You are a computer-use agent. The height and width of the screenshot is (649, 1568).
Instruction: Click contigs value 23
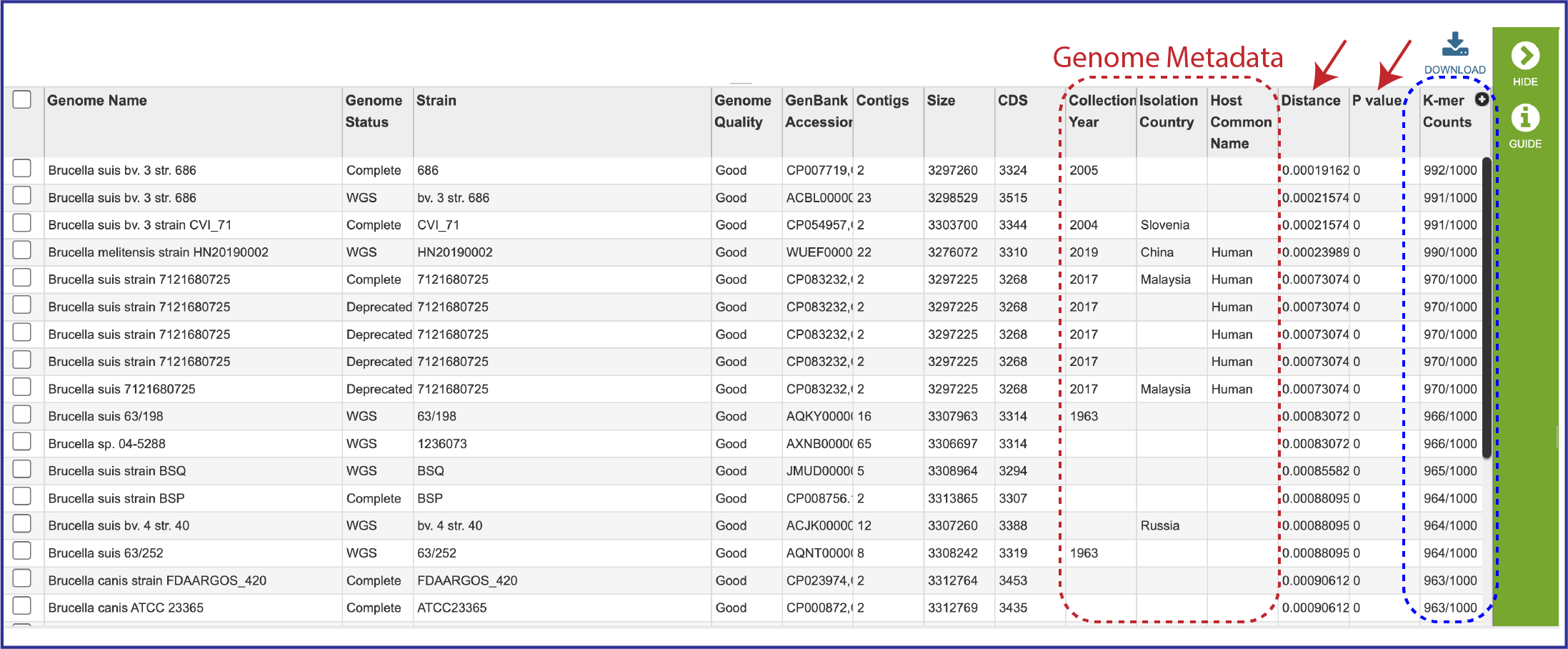point(864,198)
